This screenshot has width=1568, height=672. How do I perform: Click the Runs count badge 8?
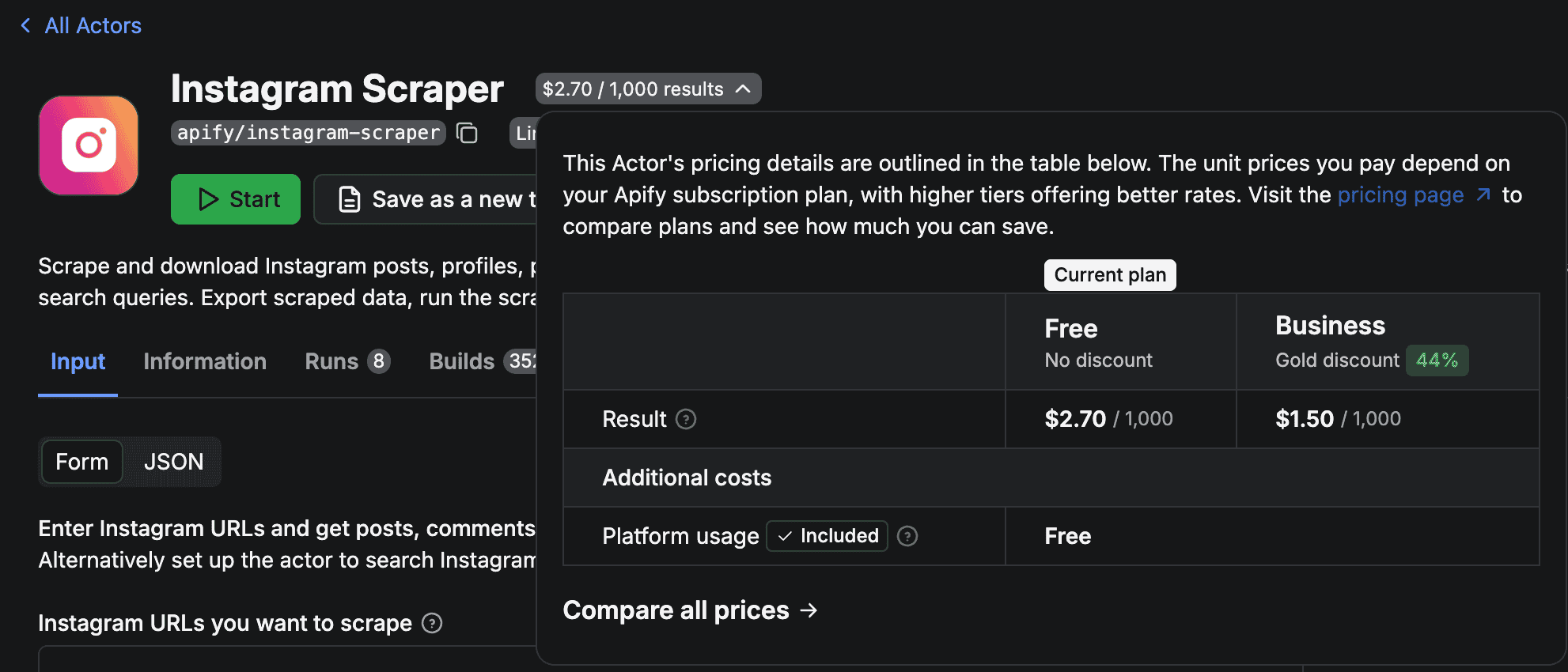point(379,361)
